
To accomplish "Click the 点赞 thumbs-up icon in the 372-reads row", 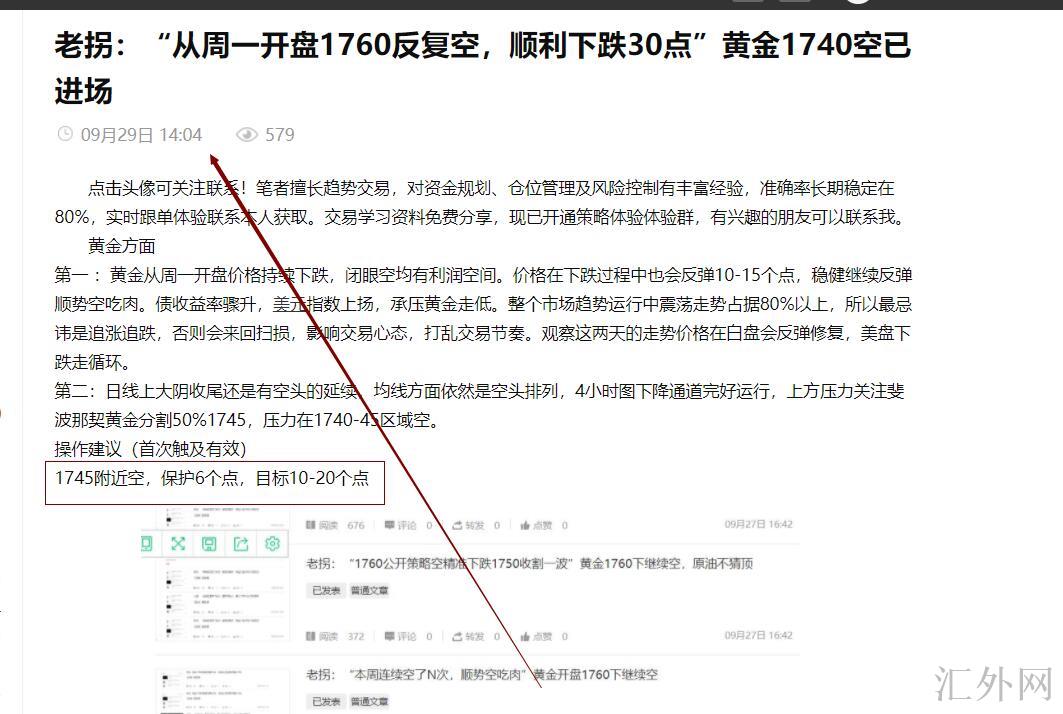I will pos(525,636).
